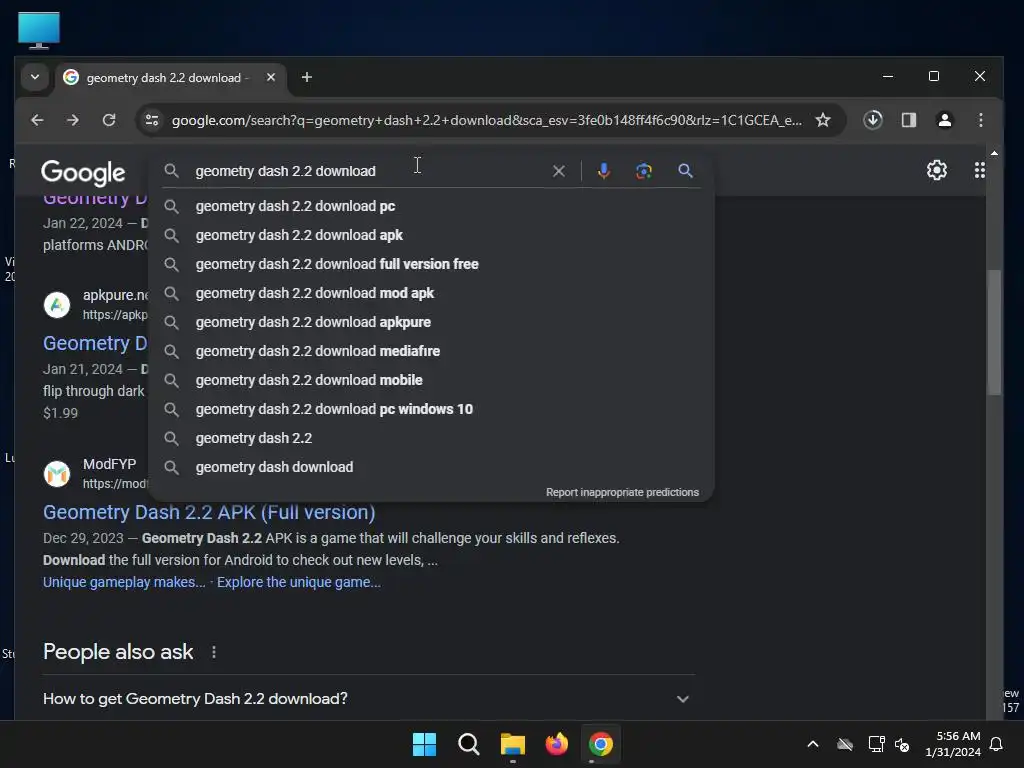Bookmark this page with the star icon
Viewport: 1024px width, 768px height.
tap(823, 120)
